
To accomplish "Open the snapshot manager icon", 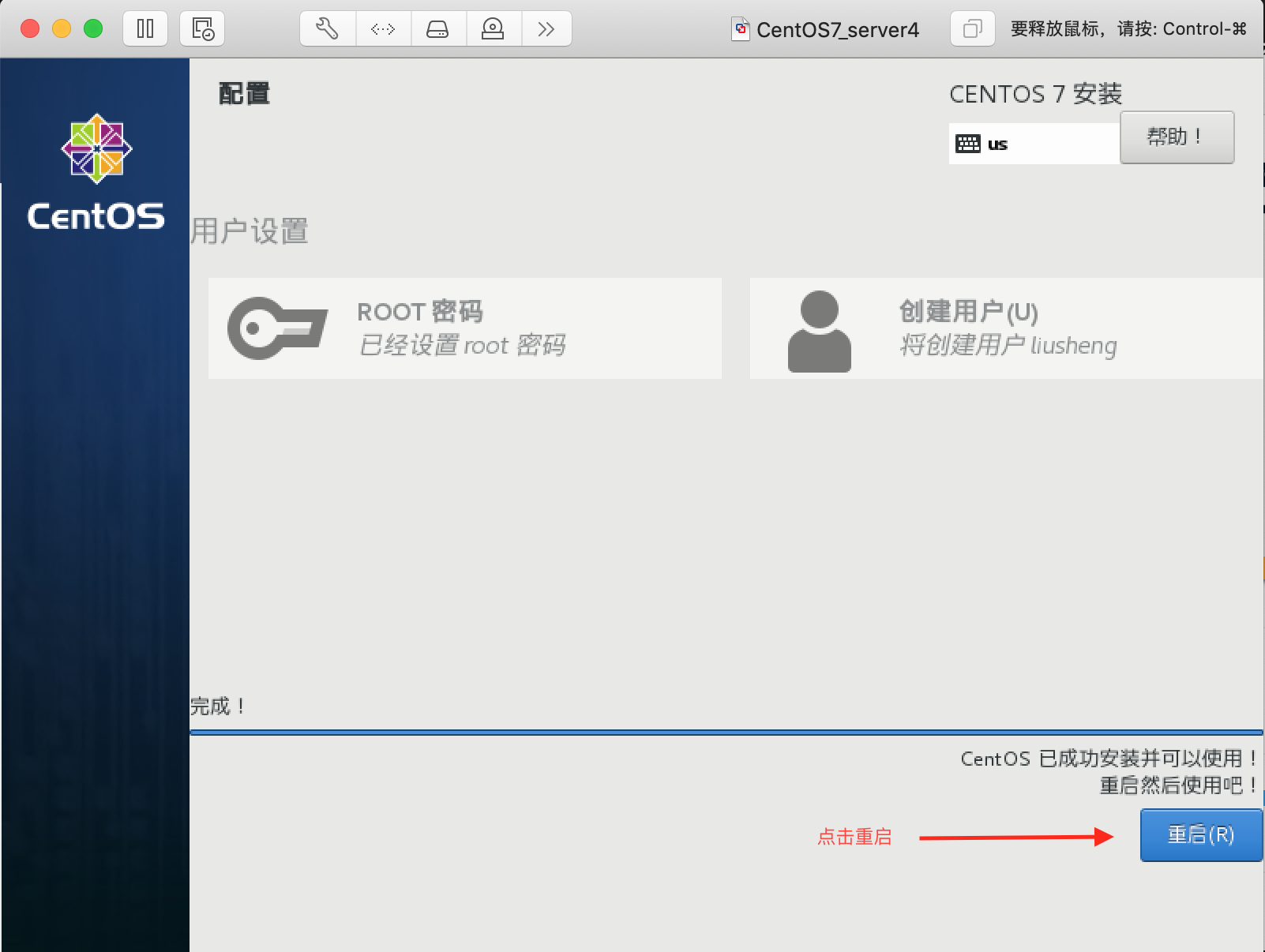I will [x=202, y=29].
